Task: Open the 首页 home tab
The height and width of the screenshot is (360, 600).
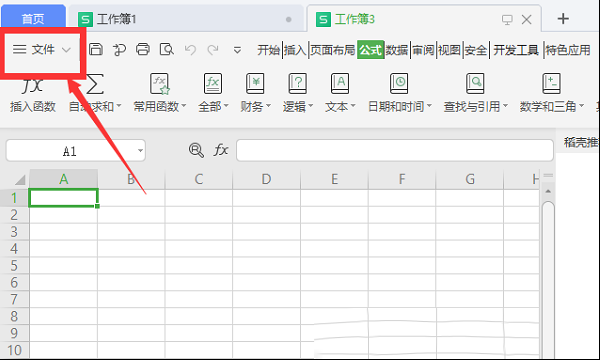Action: [33, 18]
